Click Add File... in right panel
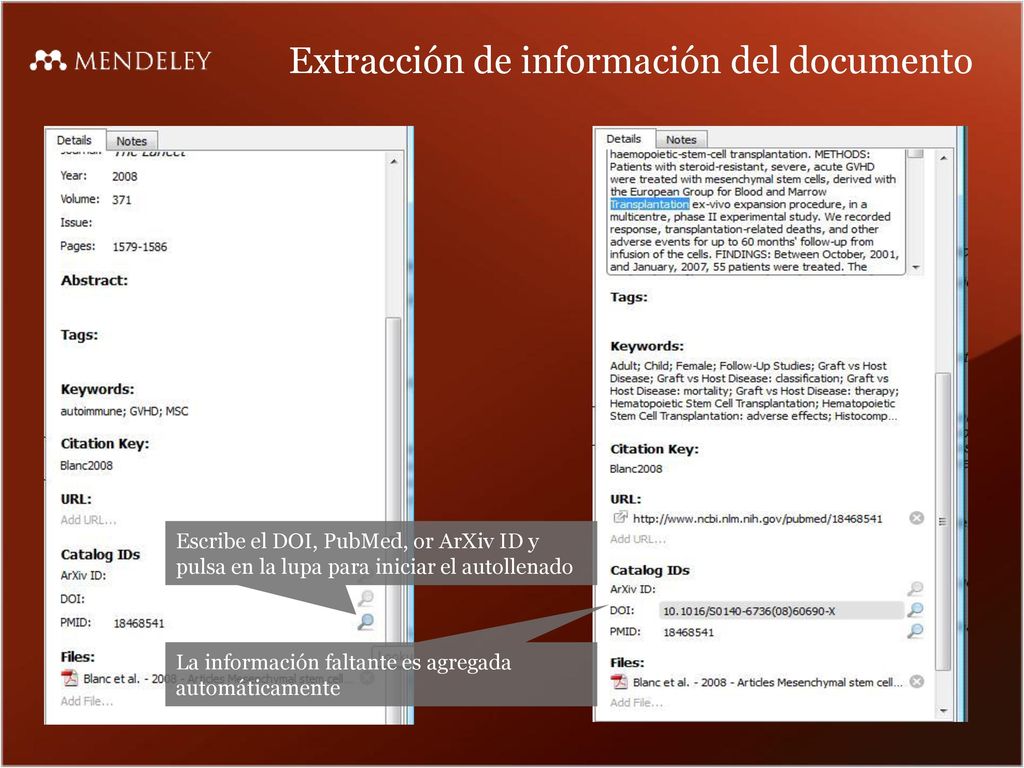The width and height of the screenshot is (1024, 768). pyautogui.click(x=636, y=703)
